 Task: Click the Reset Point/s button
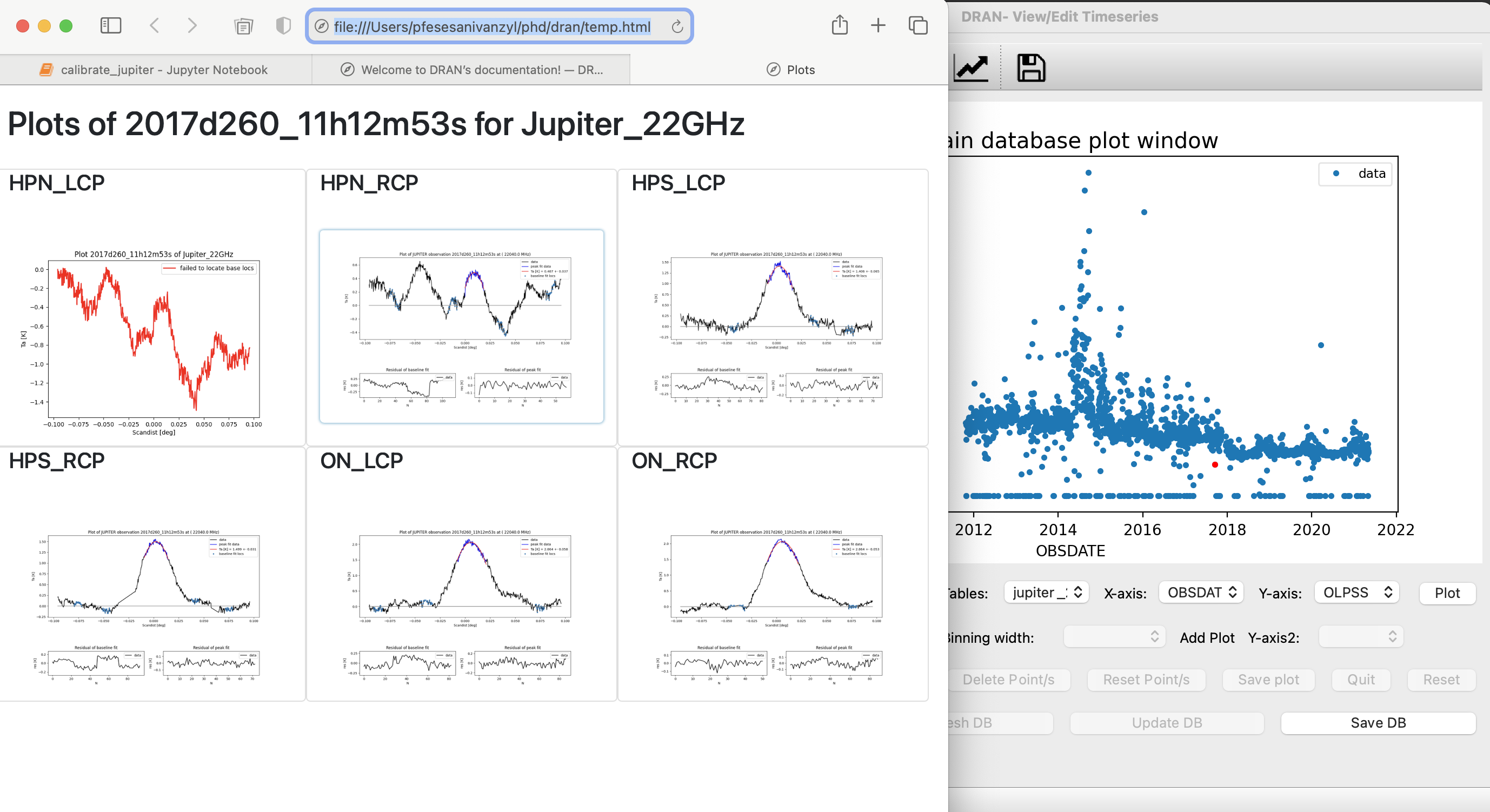click(x=1146, y=680)
